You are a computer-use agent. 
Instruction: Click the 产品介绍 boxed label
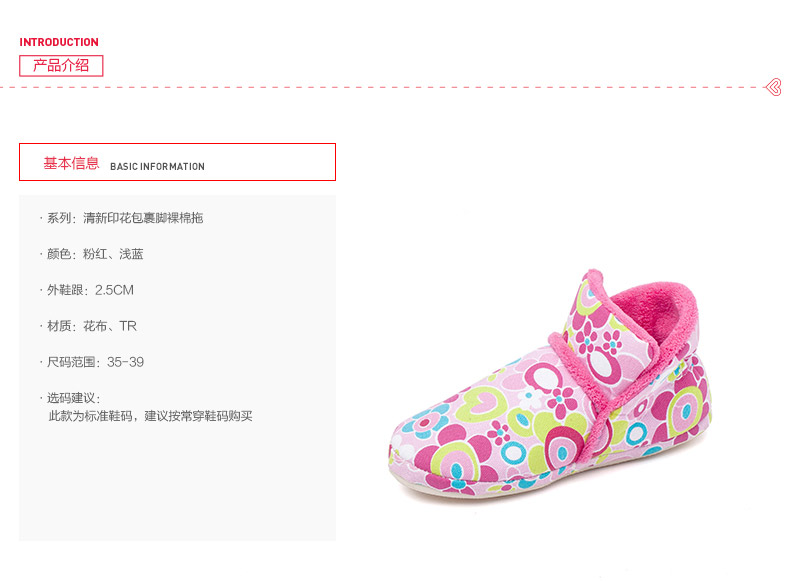tap(61, 66)
